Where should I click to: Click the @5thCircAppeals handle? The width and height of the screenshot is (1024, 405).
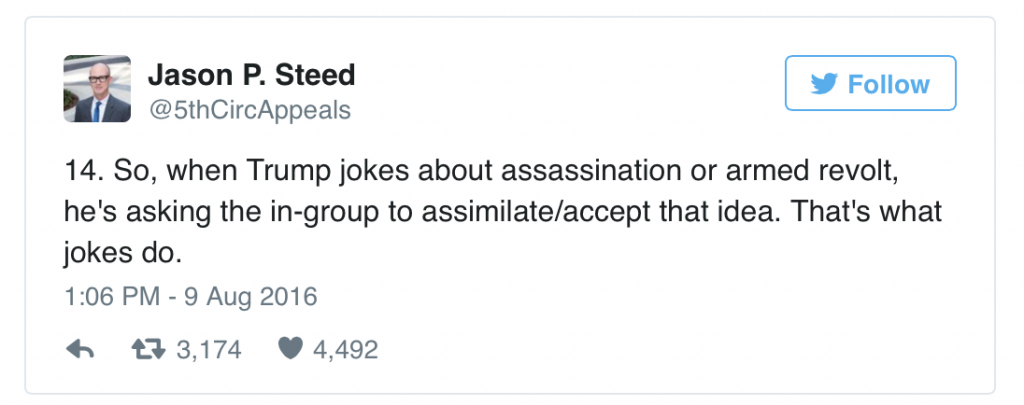click(249, 110)
